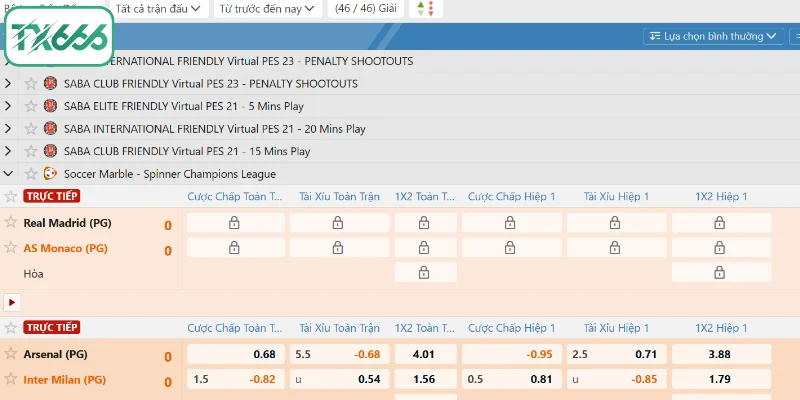Select Inter Milan handicap odds -0.82
Viewport: 800px width, 400px height.
tap(236, 379)
